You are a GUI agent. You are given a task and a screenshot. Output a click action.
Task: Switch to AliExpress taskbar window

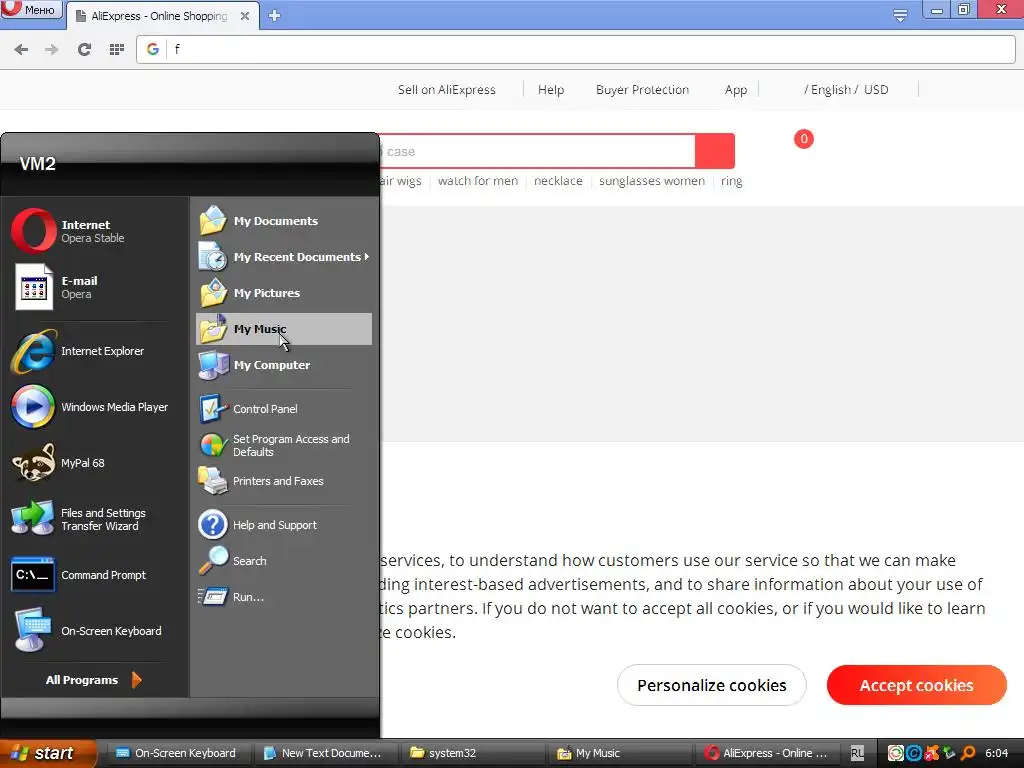[x=766, y=753]
